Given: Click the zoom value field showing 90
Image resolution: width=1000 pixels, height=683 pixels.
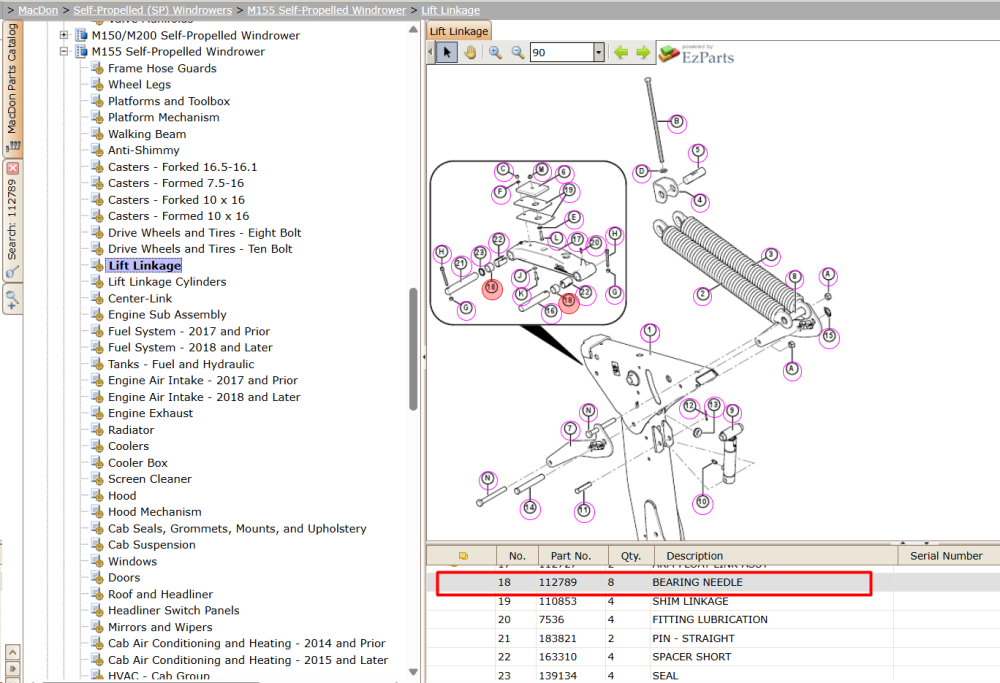Looking at the screenshot, I should click(x=562, y=52).
